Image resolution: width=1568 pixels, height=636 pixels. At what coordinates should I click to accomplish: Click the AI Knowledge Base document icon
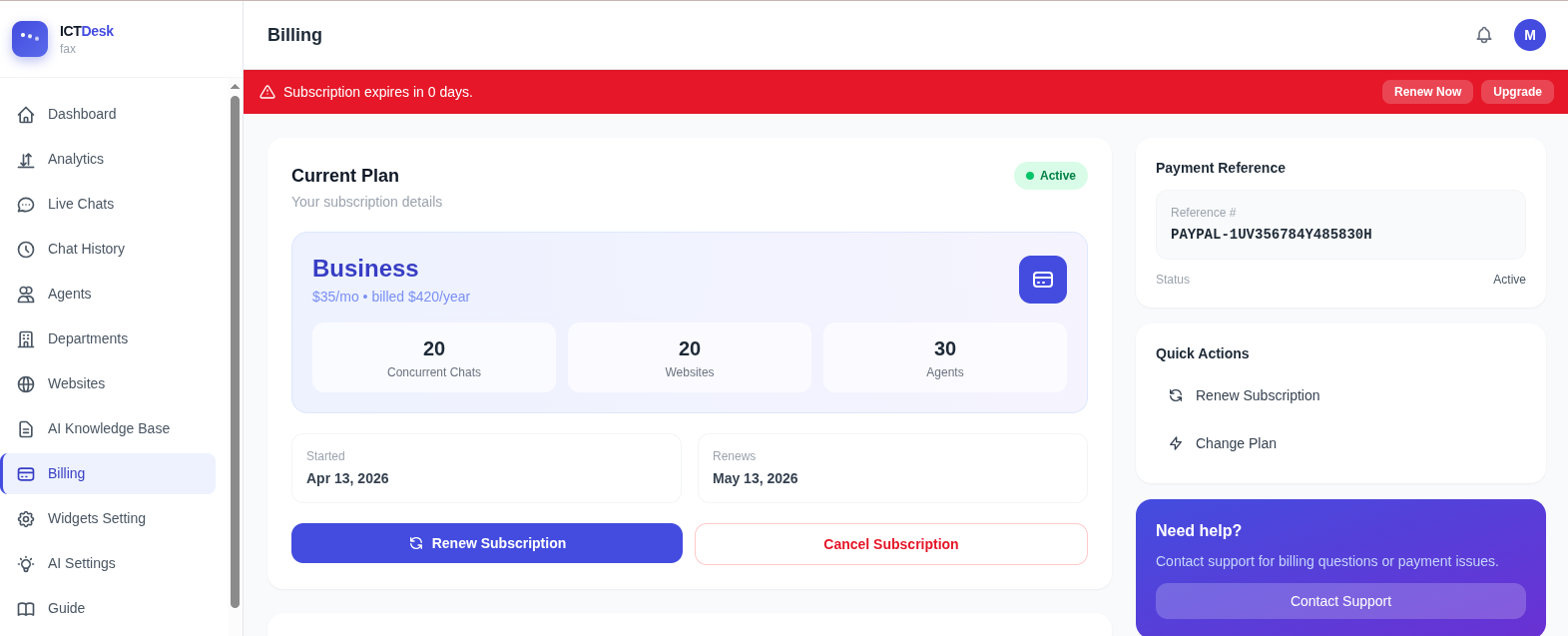26,429
